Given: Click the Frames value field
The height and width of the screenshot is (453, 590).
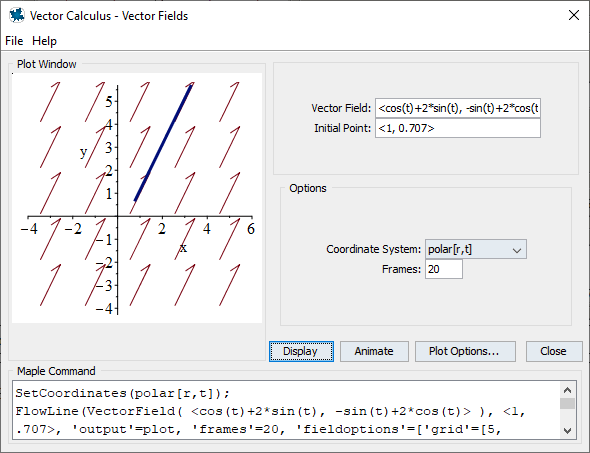Looking at the screenshot, I should [444, 269].
